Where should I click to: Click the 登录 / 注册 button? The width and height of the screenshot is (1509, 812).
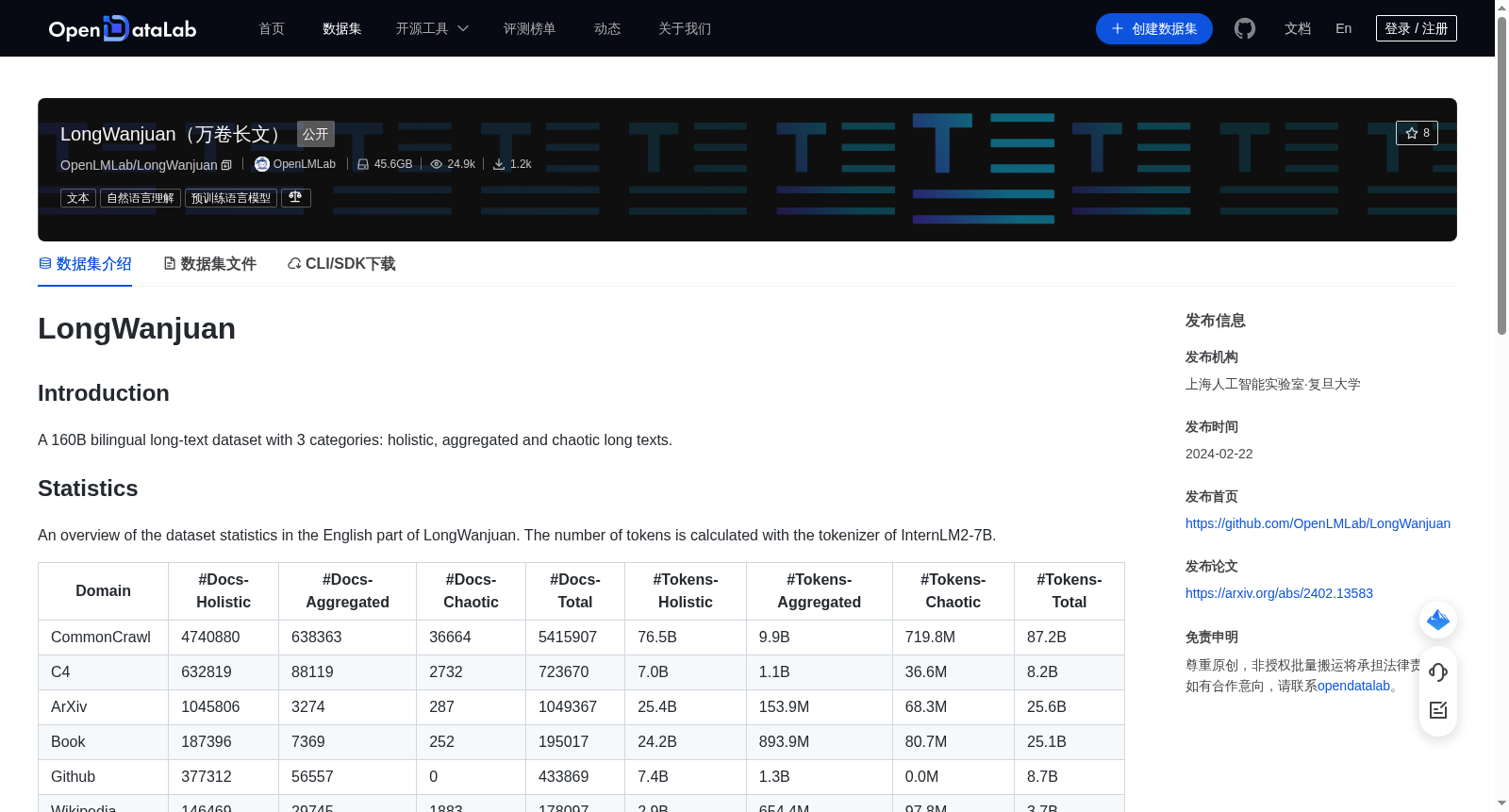(1417, 28)
